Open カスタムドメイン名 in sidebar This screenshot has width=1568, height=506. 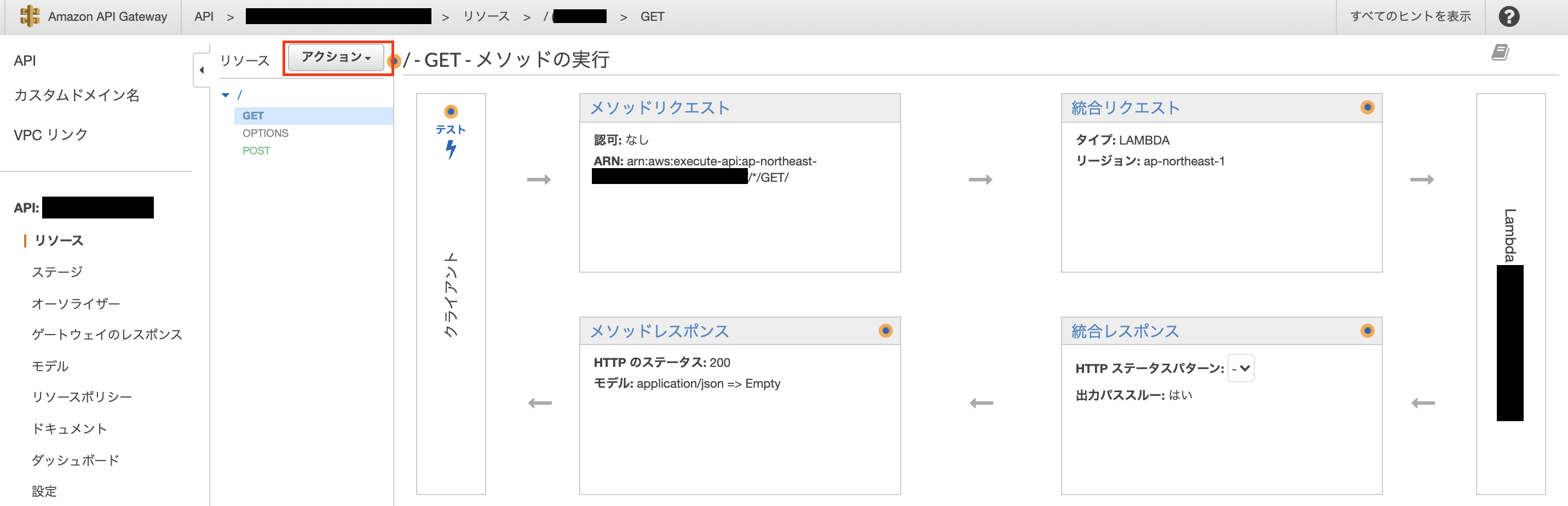click(x=77, y=96)
